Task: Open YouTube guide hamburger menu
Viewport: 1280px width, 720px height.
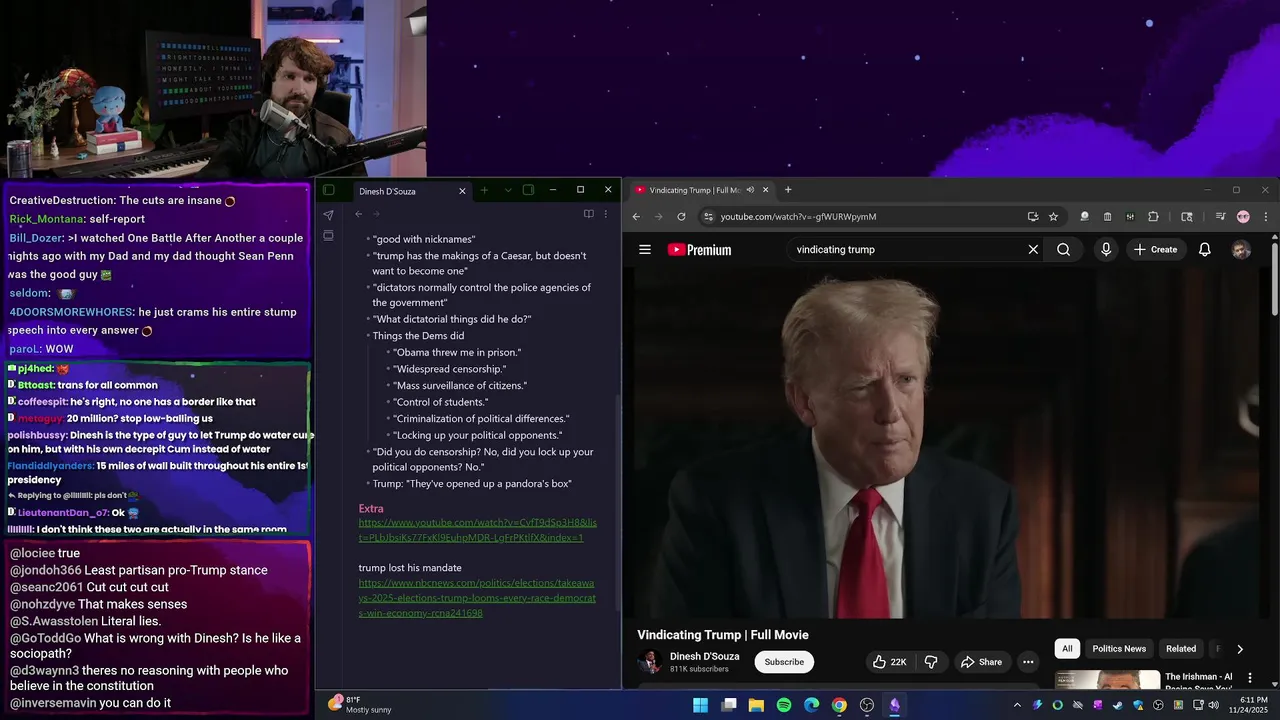Action: click(x=645, y=250)
